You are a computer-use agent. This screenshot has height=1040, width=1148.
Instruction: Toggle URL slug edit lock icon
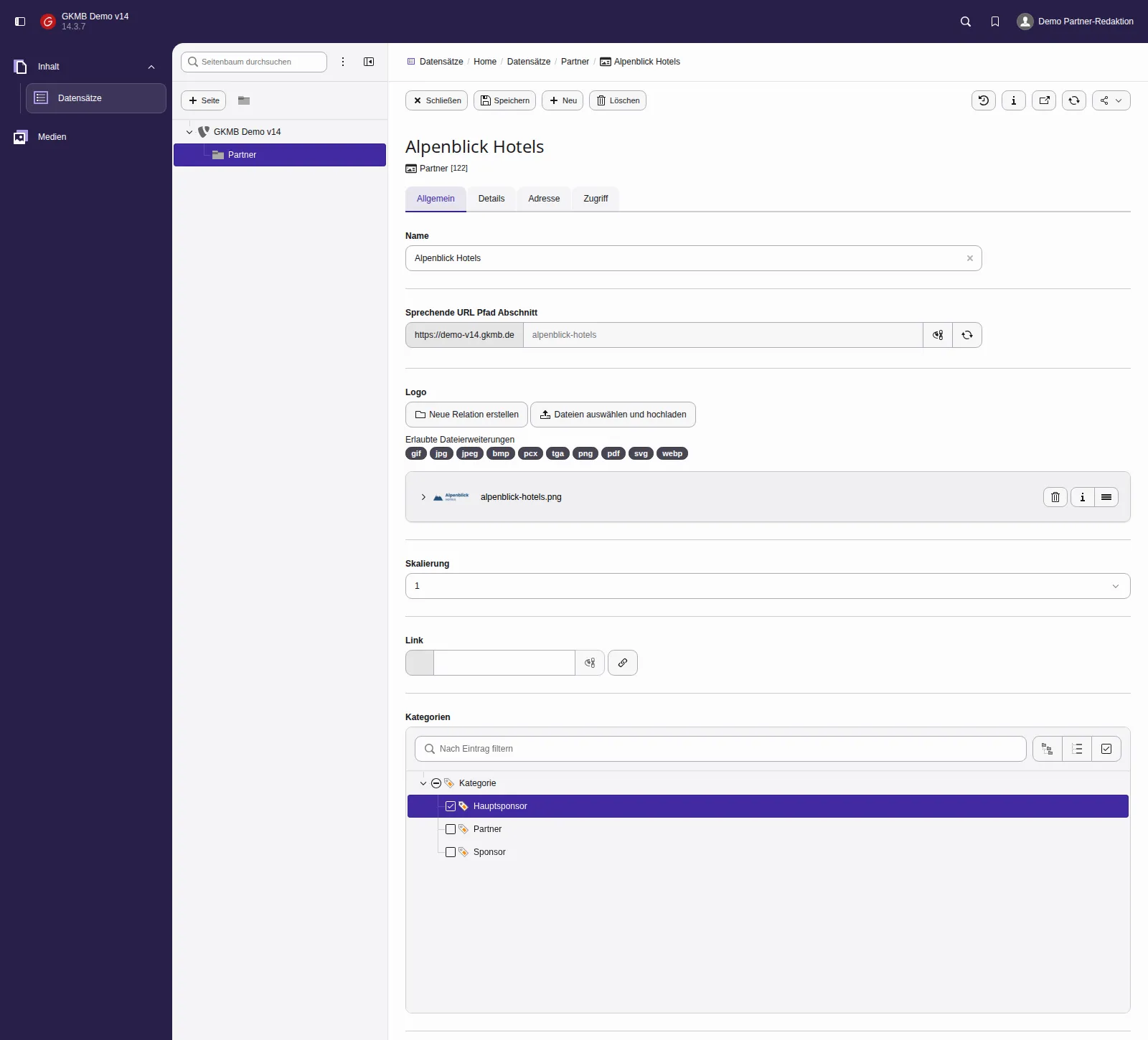click(x=938, y=335)
